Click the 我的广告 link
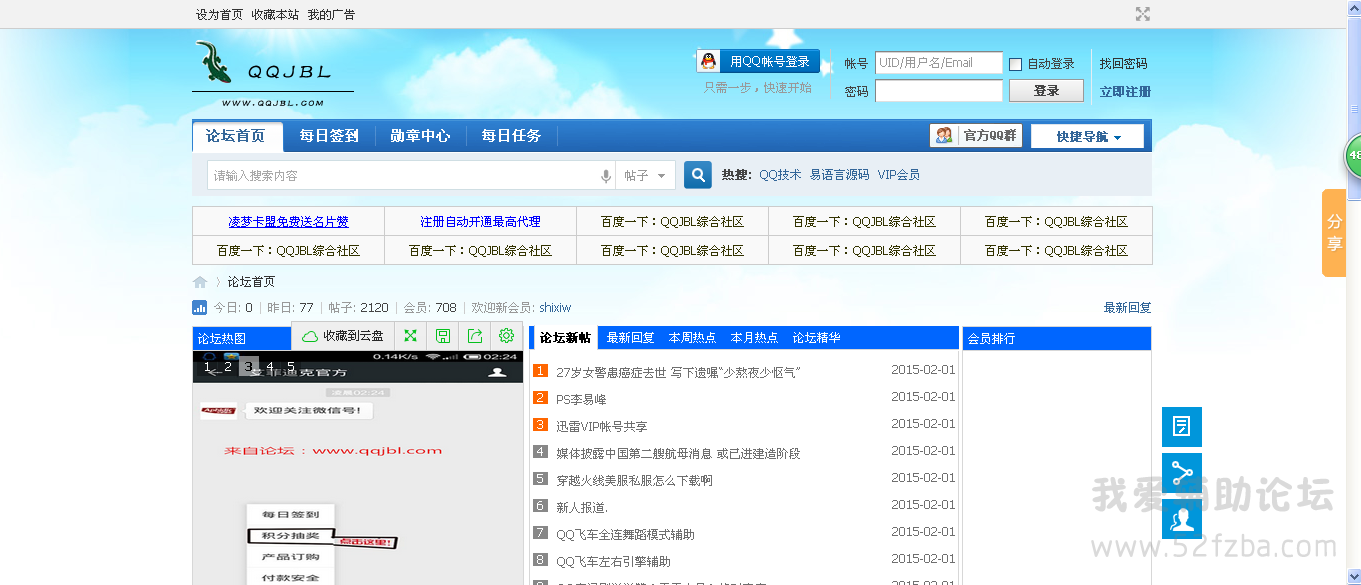 (331, 15)
